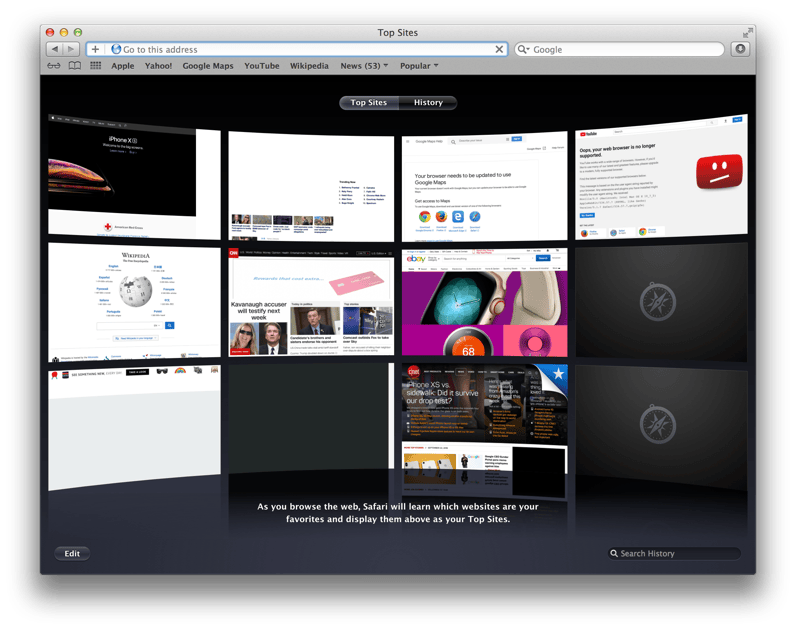Screen dimensions: 796x630
Task: Open the thumbnail with rainbow header icons
Action: [134, 427]
